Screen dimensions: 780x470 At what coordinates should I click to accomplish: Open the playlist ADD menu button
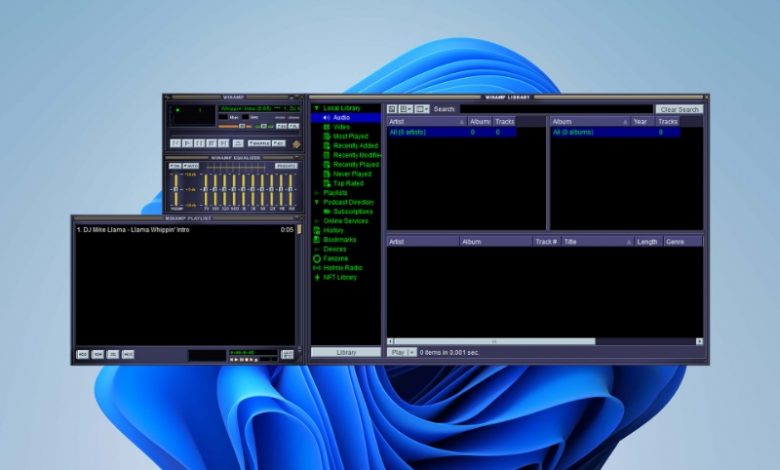[83, 354]
